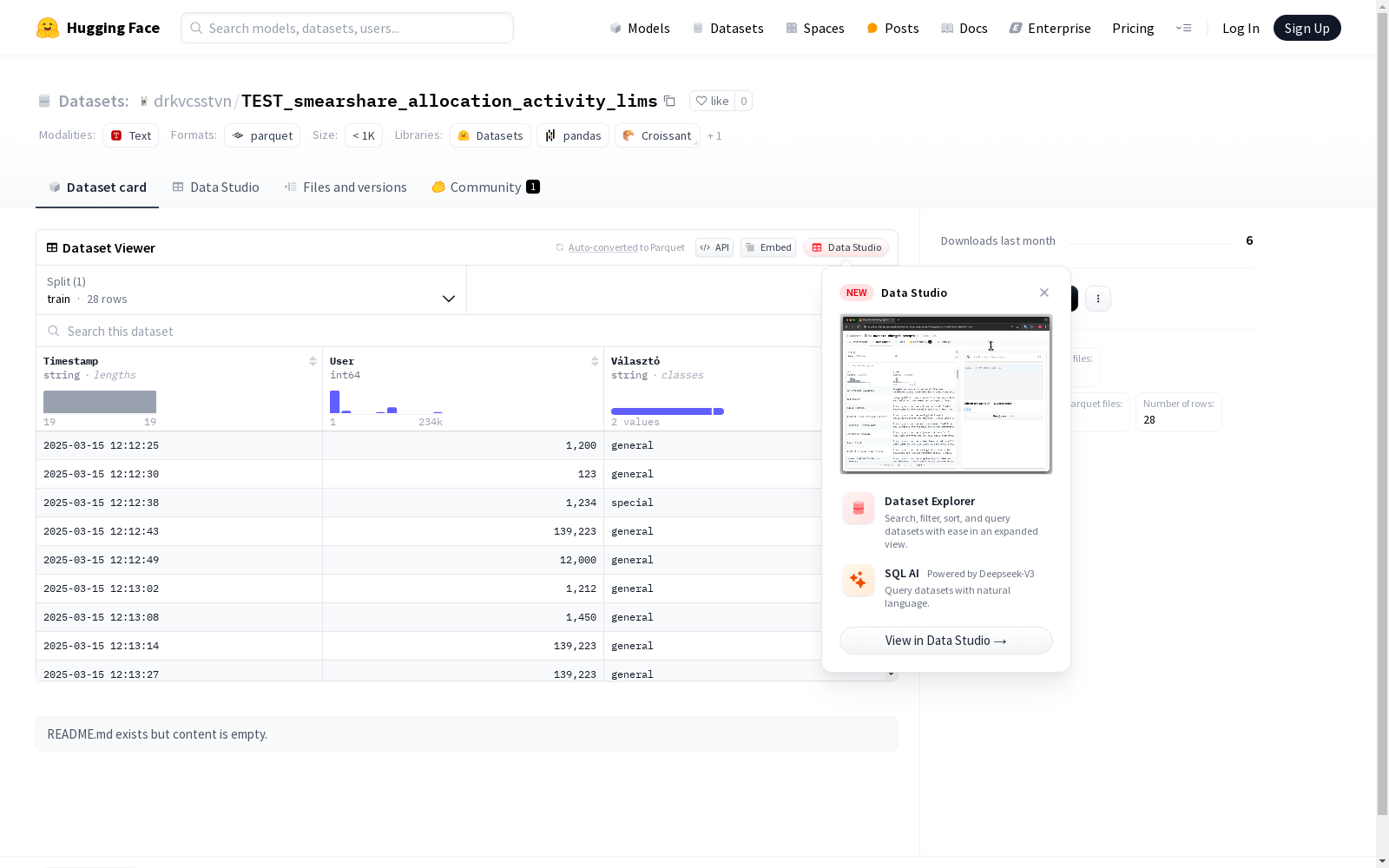Show the additional +1 libraries

714,135
